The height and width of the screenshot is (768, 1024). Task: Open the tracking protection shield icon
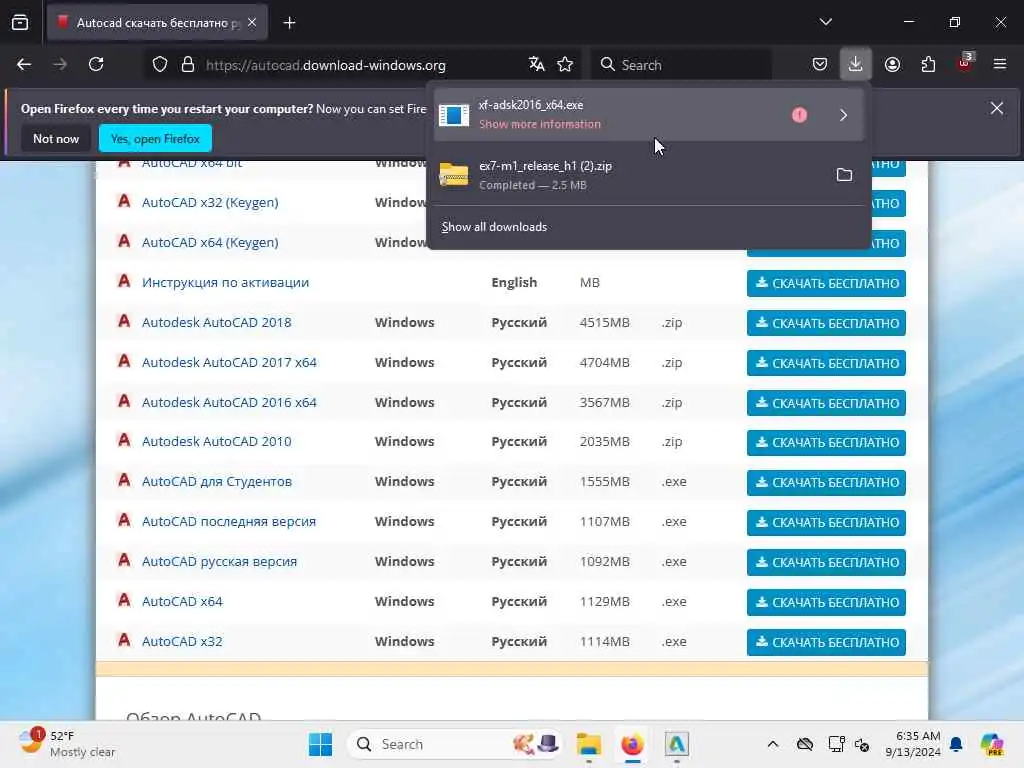(x=160, y=65)
